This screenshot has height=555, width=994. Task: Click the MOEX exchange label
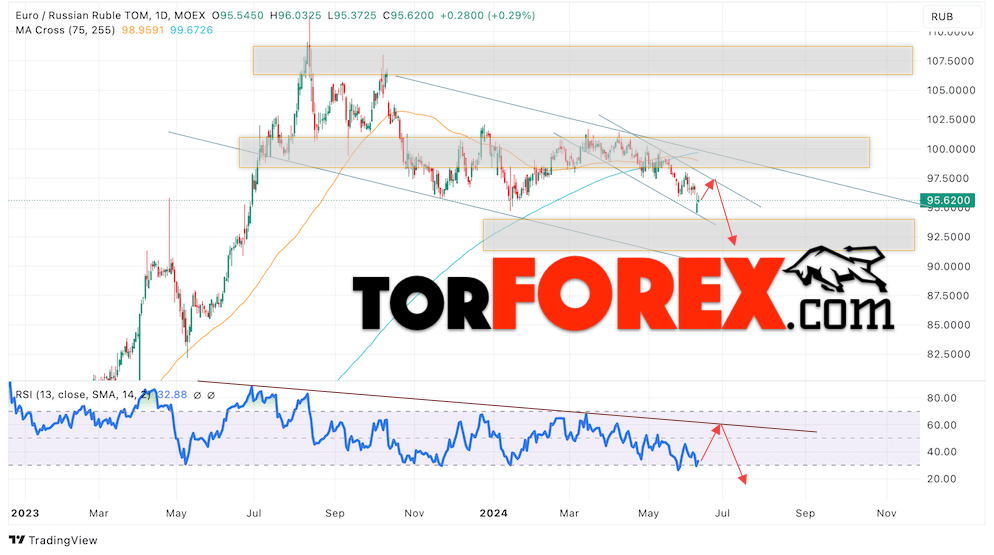pyautogui.click(x=190, y=15)
